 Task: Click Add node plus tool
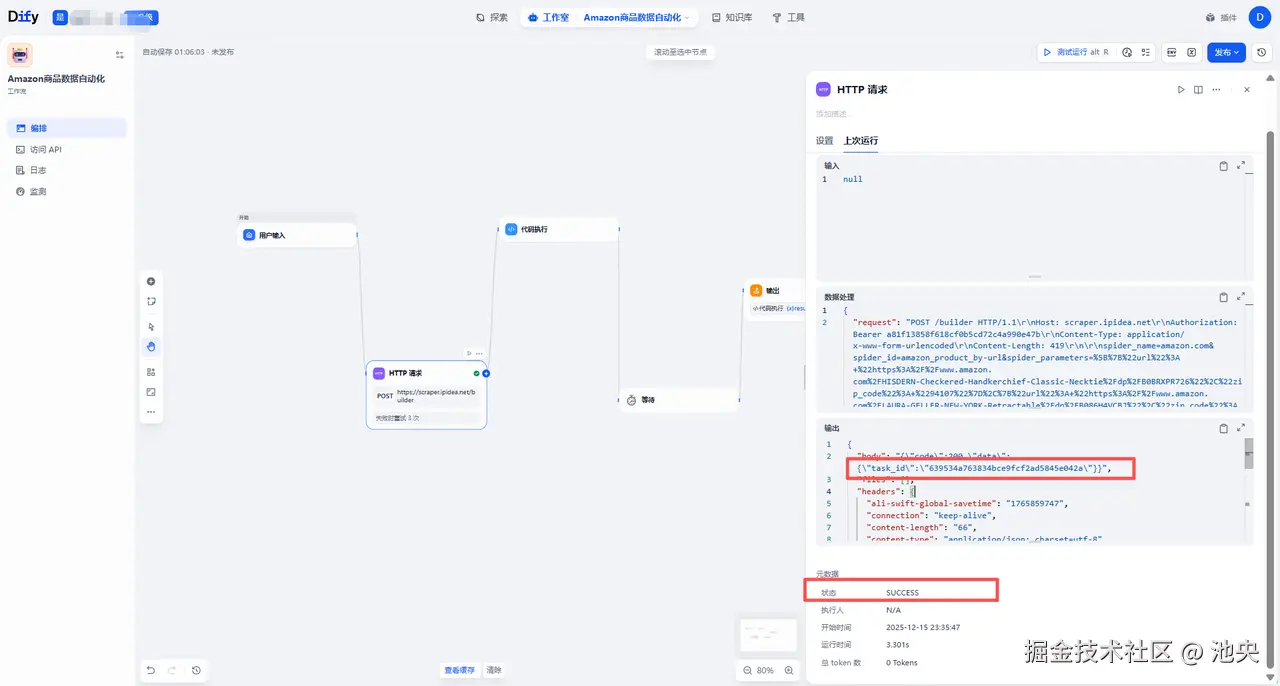tap(151, 281)
